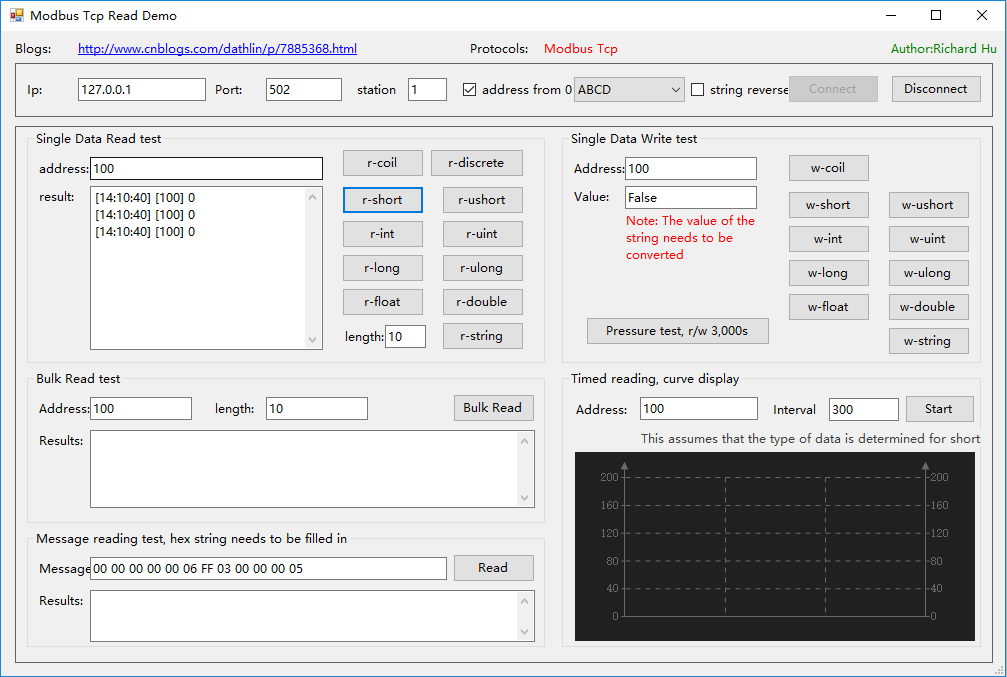Click the red 'Modbus Tcp' protocol label
This screenshot has height=677, width=1007.
pyautogui.click(x=581, y=49)
